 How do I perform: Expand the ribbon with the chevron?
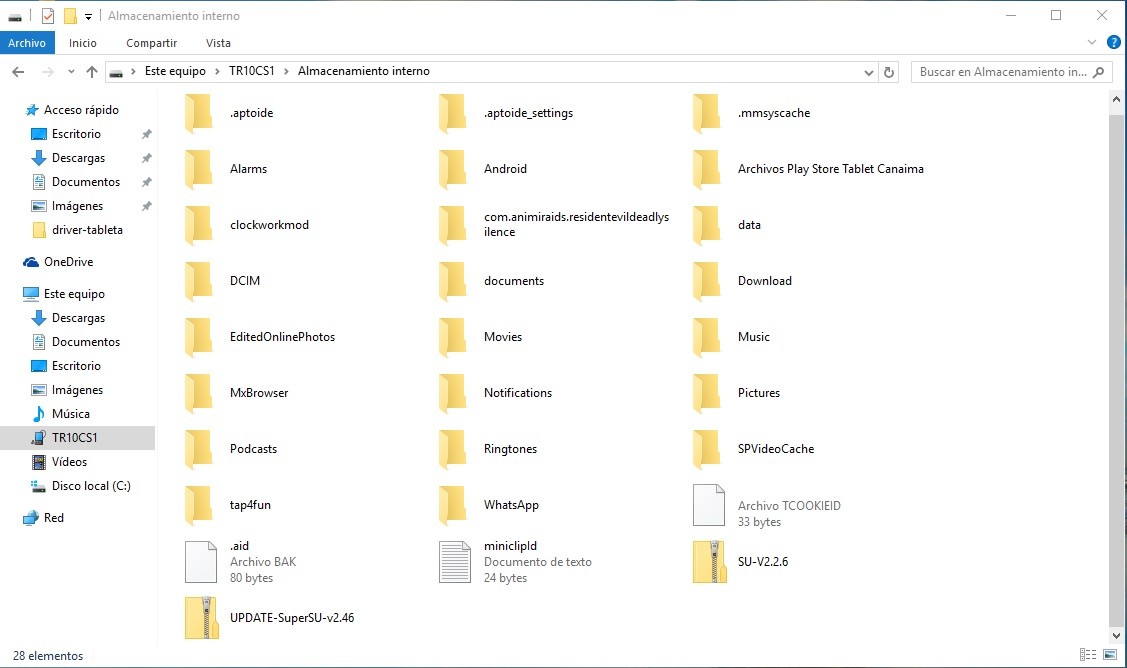click(1092, 43)
